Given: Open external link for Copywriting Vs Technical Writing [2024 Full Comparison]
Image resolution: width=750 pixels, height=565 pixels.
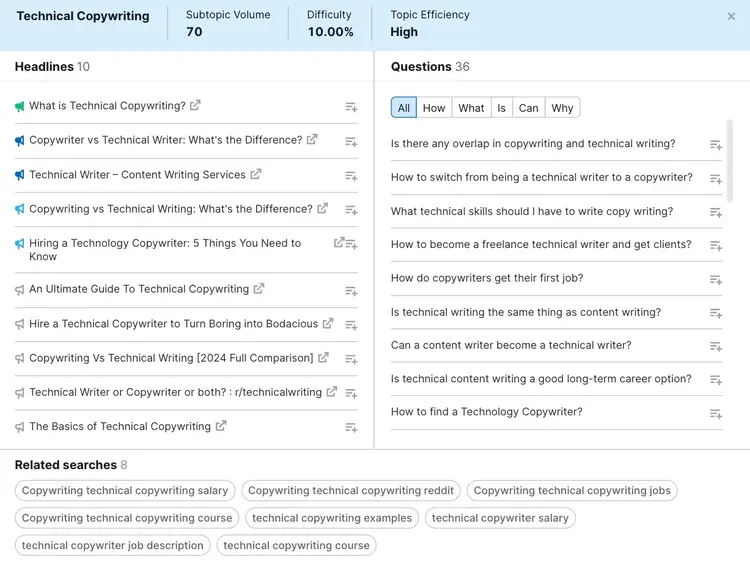Looking at the screenshot, I should click(323, 358).
